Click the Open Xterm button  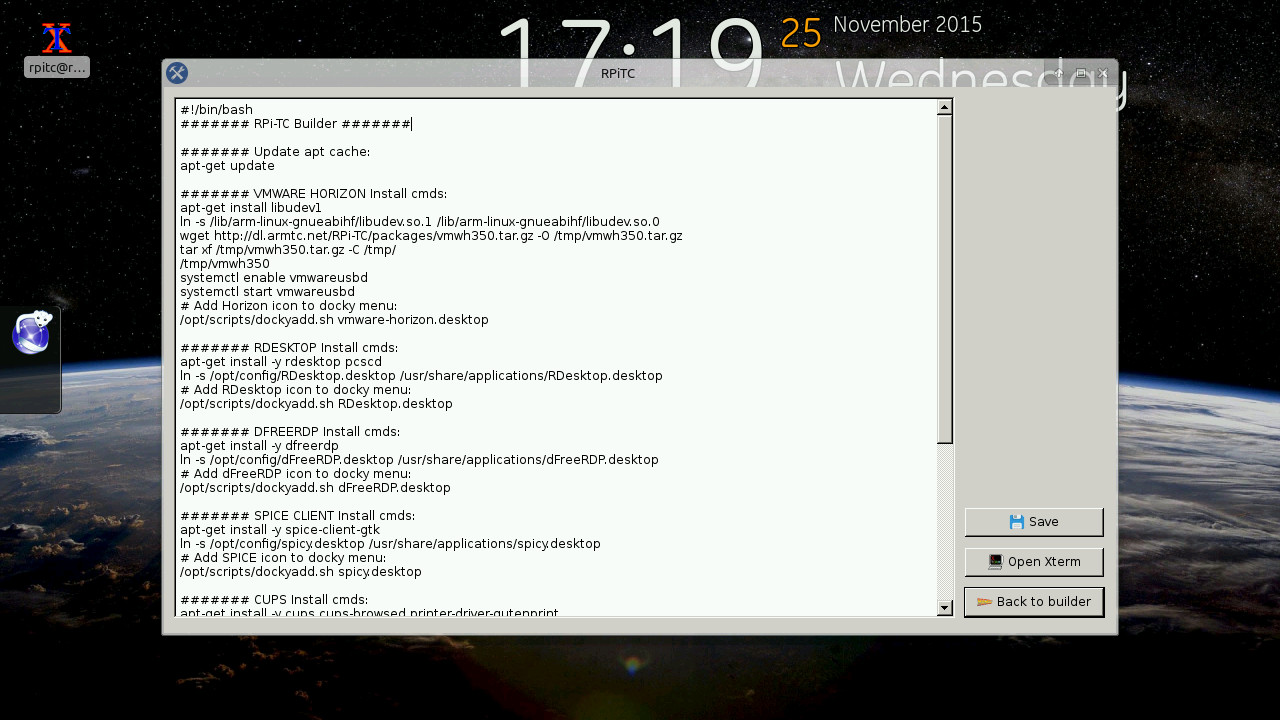pyautogui.click(x=1034, y=562)
